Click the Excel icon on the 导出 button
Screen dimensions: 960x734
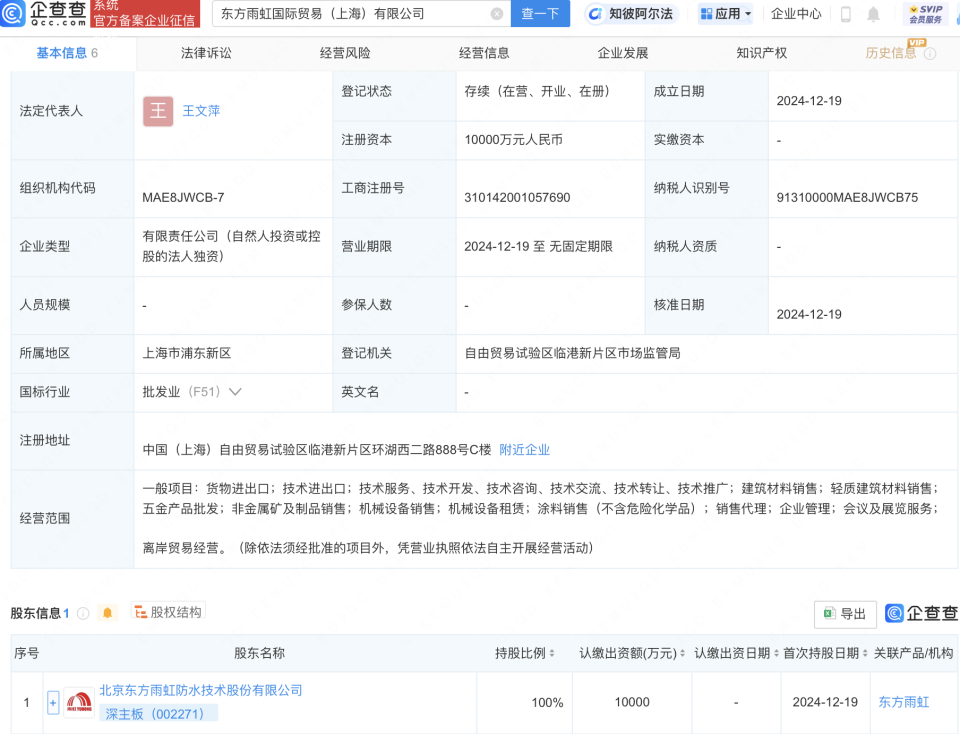pyautogui.click(x=830, y=613)
